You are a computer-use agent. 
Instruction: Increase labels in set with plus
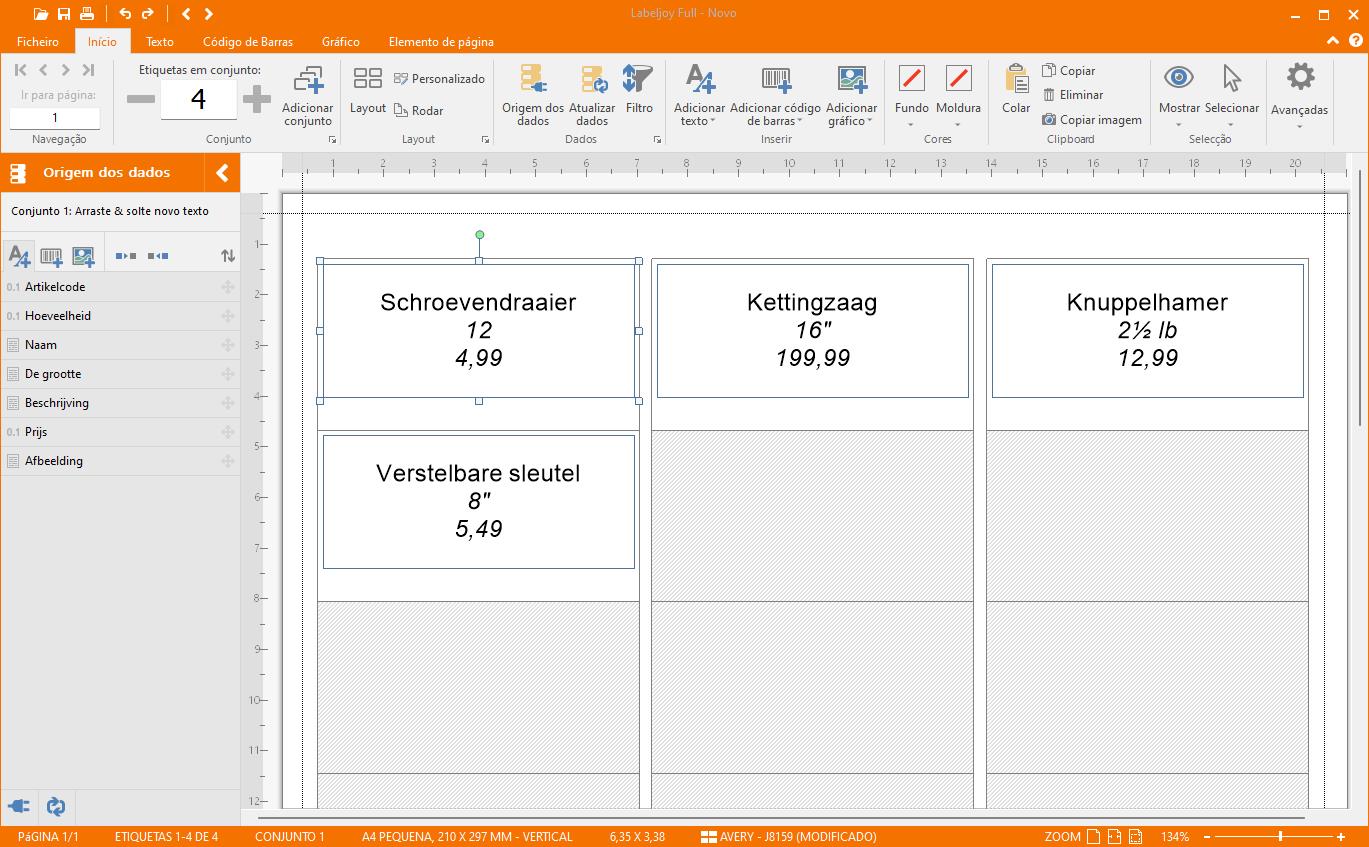[x=257, y=99]
